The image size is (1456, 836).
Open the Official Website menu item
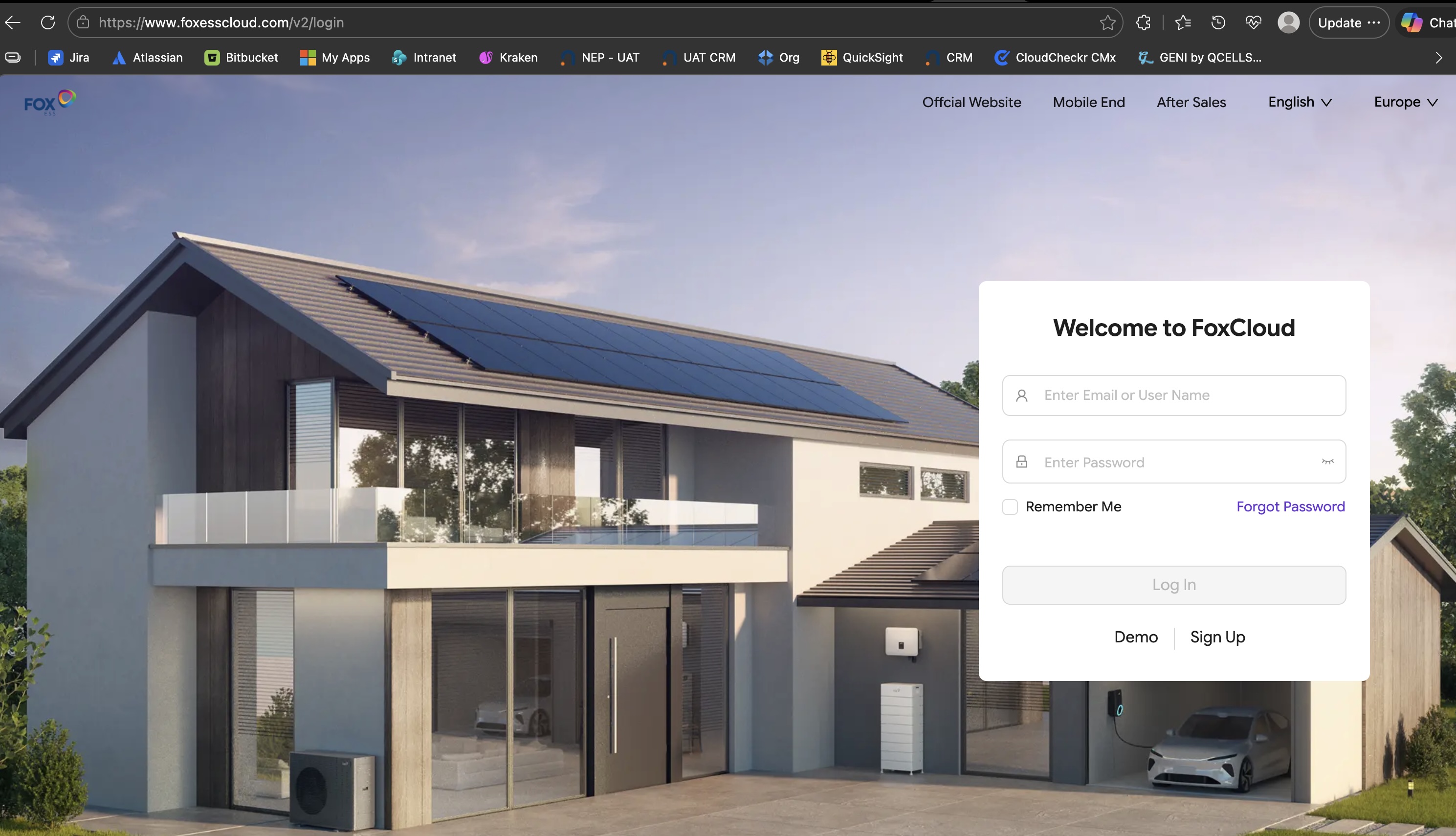pos(971,102)
